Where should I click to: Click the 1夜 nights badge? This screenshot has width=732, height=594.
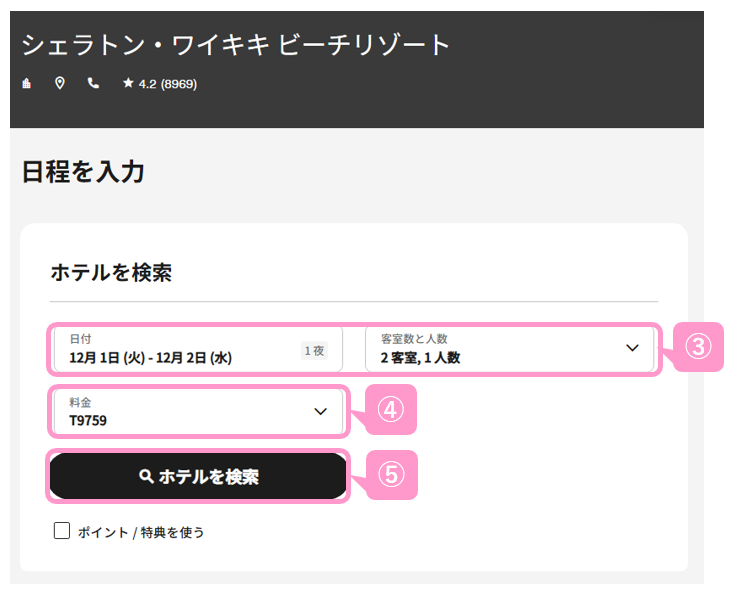[x=314, y=350]
